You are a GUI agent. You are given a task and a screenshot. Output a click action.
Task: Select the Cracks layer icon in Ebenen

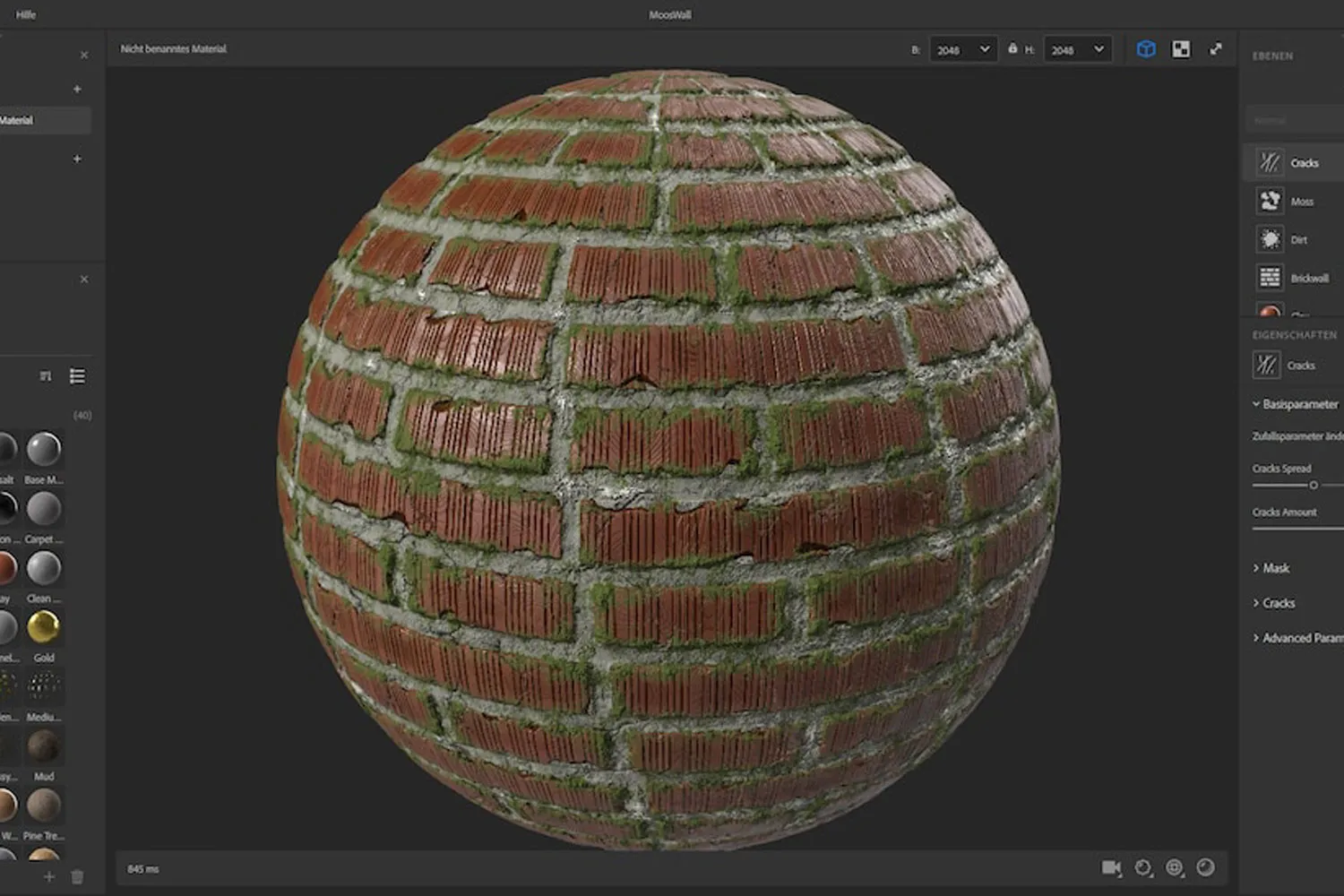(x=1270, y=162)
